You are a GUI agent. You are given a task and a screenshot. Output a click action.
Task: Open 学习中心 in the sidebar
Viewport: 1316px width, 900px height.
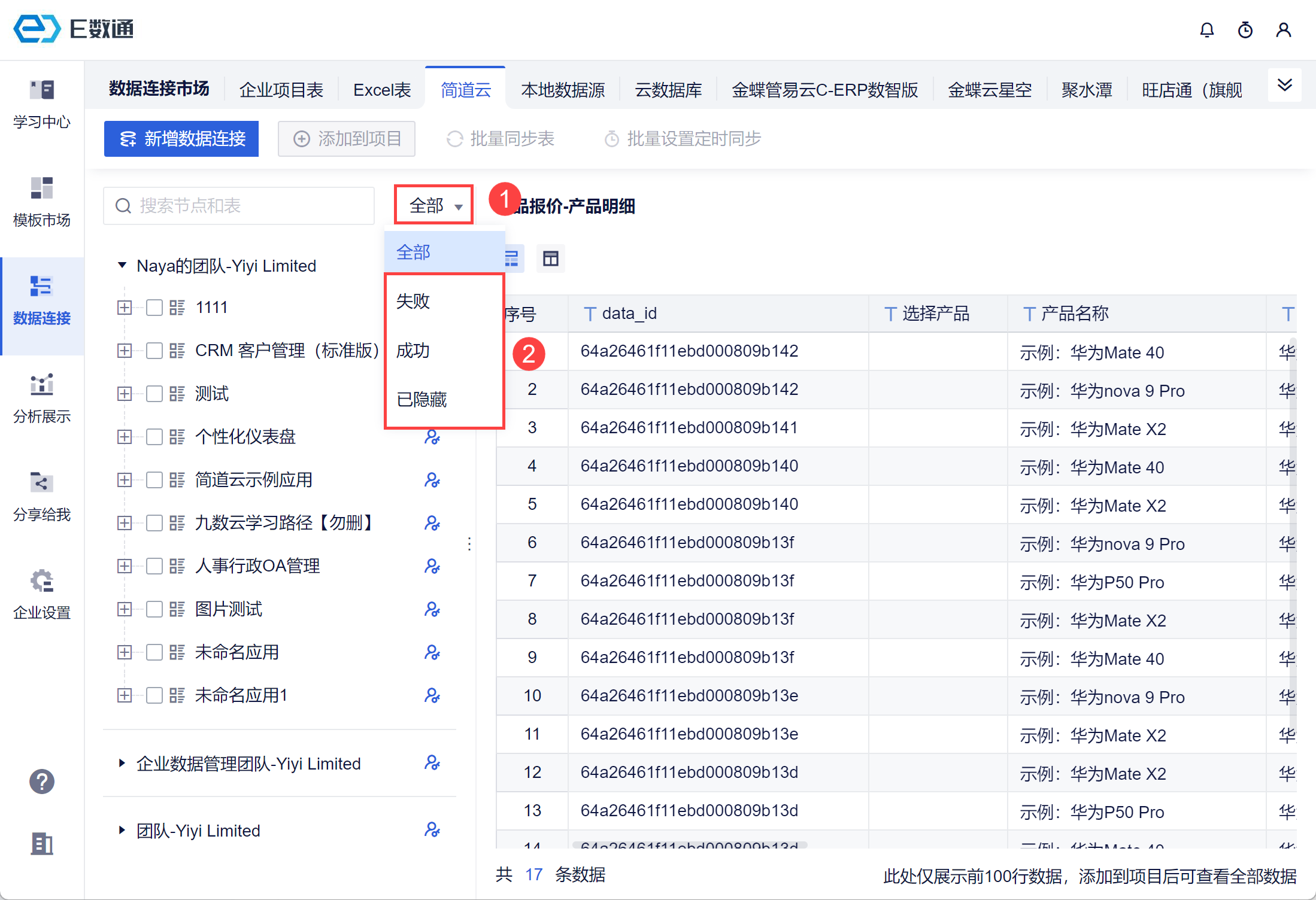point(42,104)
